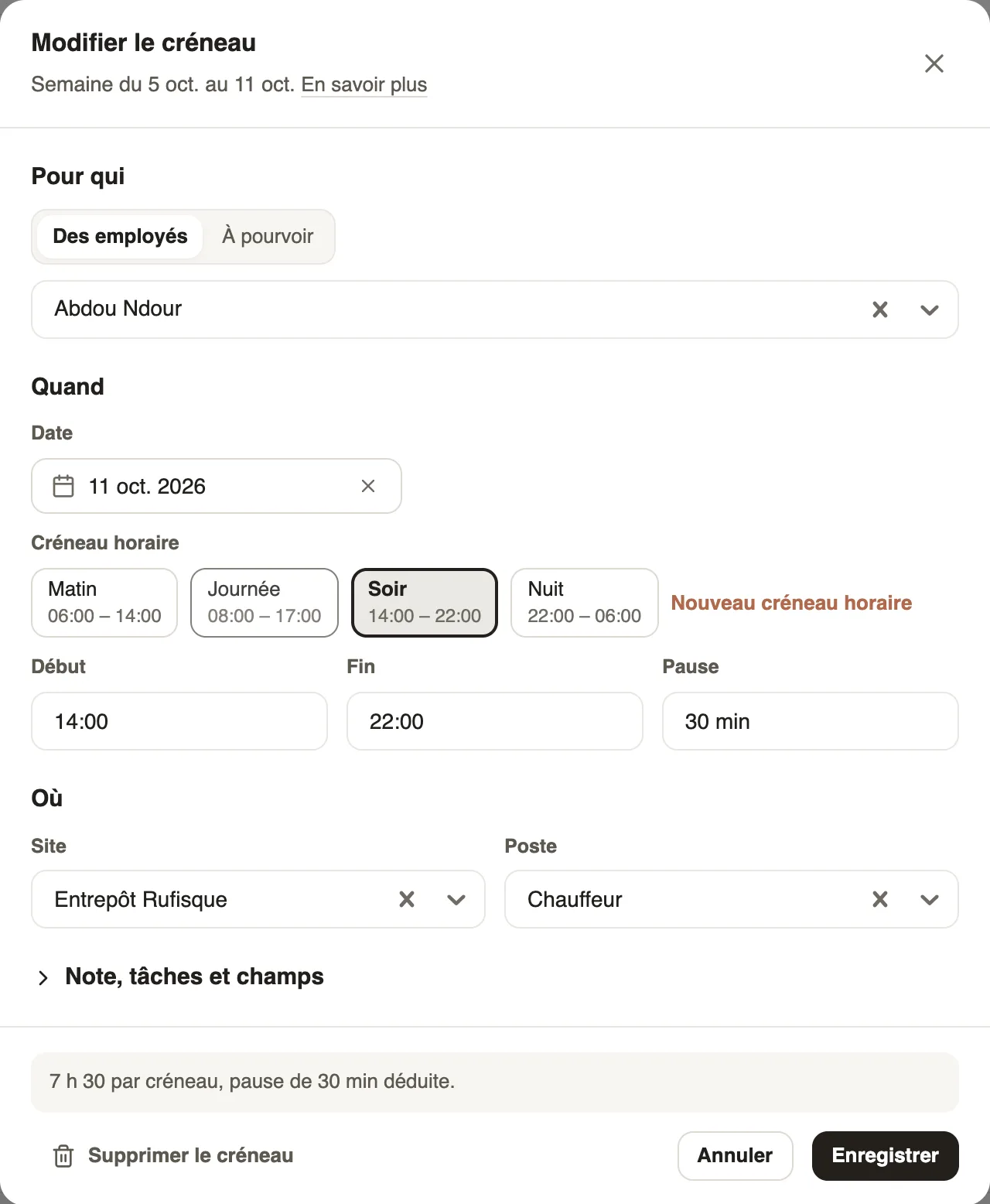This screenshot has height=1204, width=990.
Task: Focus the Début time field
Action: coord(179,721)
